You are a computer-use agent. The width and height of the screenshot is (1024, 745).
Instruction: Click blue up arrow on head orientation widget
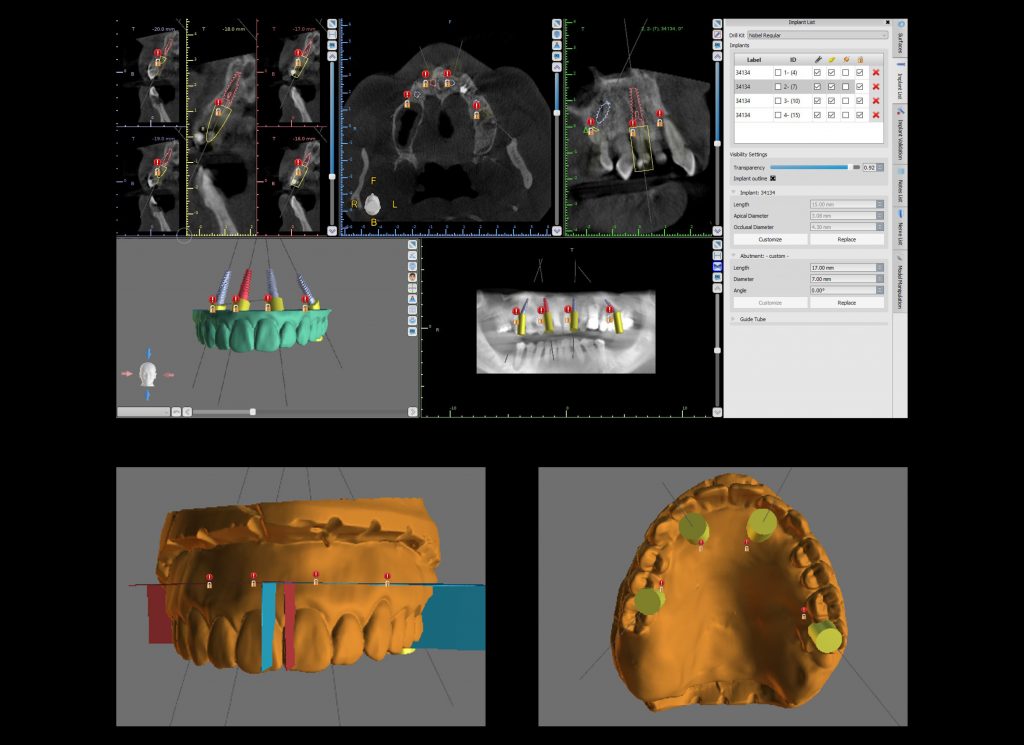(149, 352)
